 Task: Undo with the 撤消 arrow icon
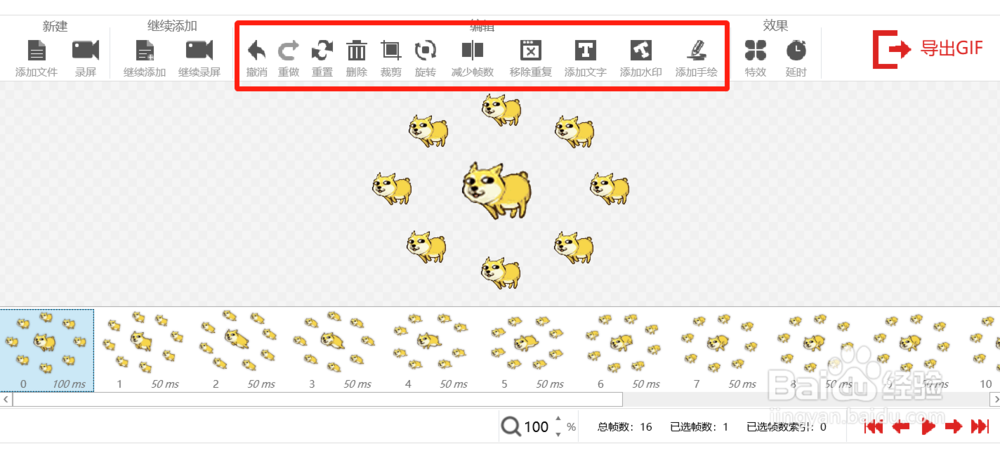point(256,50)
